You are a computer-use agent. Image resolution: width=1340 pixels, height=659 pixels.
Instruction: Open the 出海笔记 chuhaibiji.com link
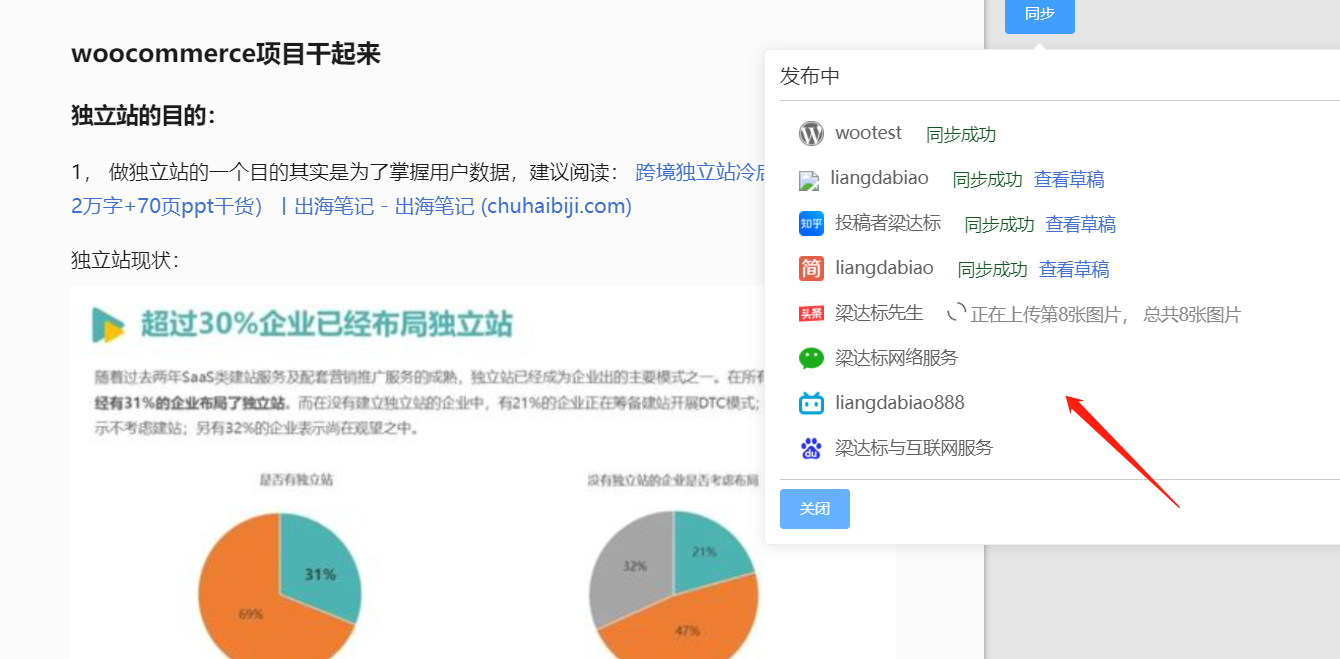463,206
